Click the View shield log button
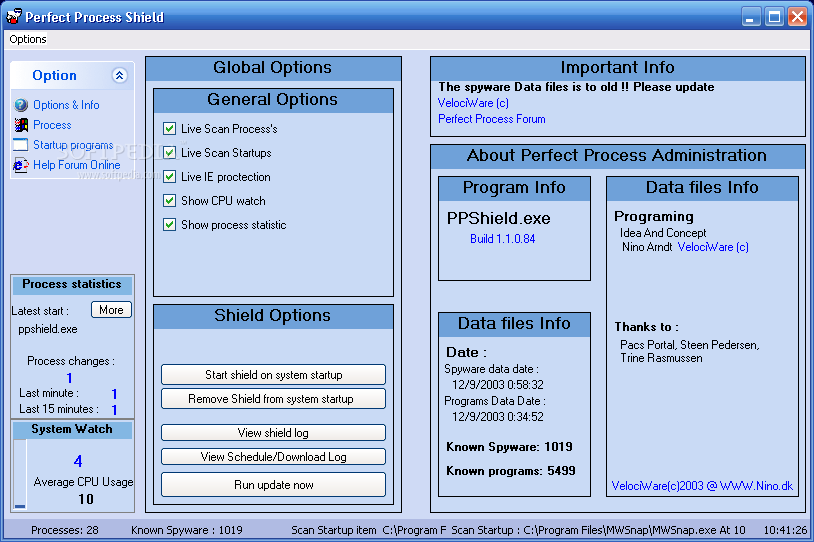 pos(274,432)
